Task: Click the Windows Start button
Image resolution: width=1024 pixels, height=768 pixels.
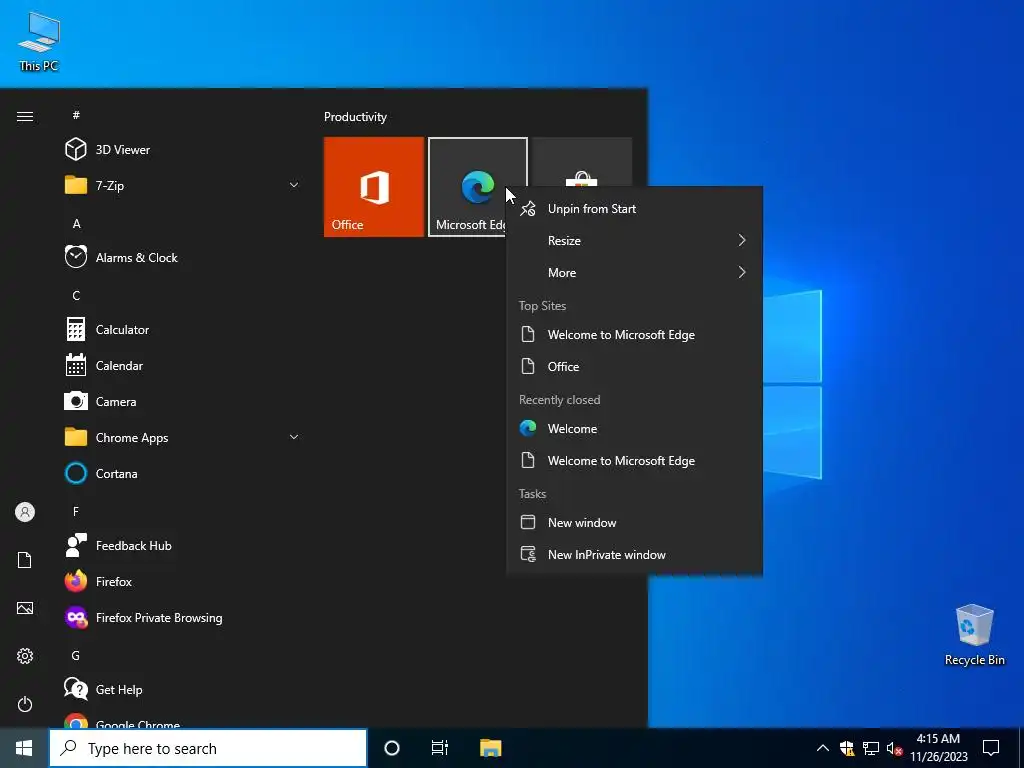Action: click(24, 748)
